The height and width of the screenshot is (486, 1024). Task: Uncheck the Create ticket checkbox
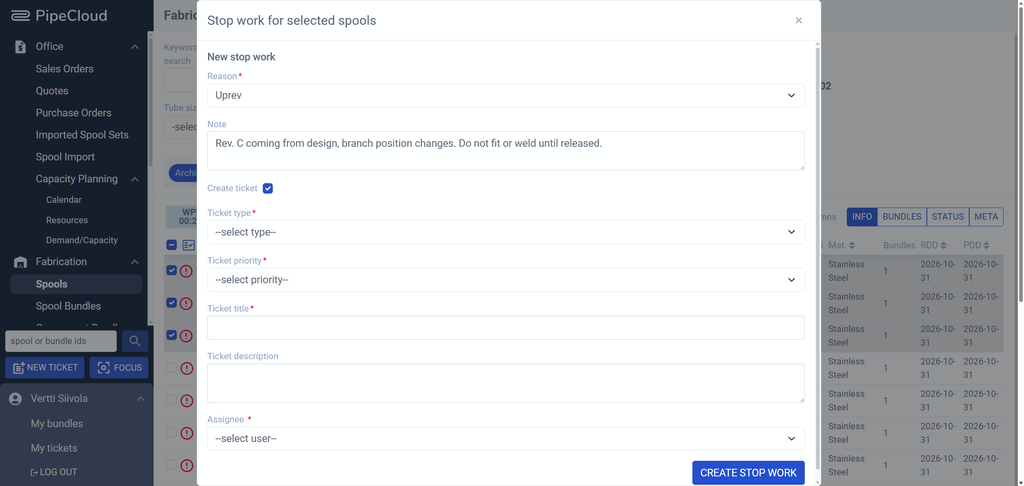point(268,188)
